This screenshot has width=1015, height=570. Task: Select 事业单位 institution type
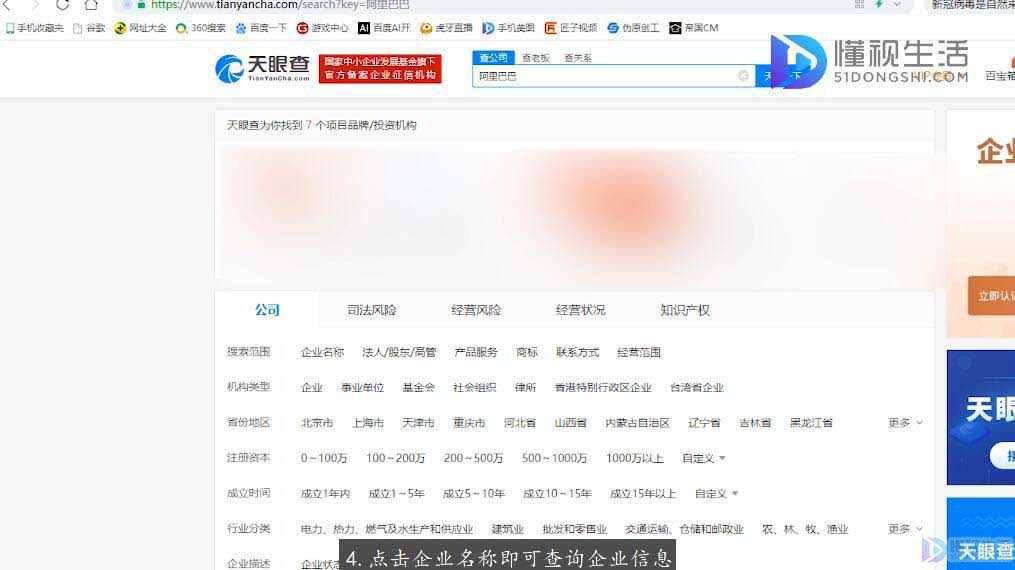(x=362, y=388)
